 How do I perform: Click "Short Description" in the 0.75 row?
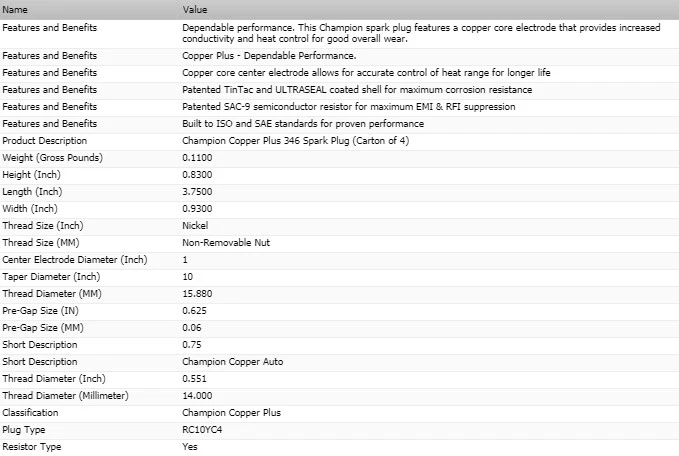[x=39, y=345]
